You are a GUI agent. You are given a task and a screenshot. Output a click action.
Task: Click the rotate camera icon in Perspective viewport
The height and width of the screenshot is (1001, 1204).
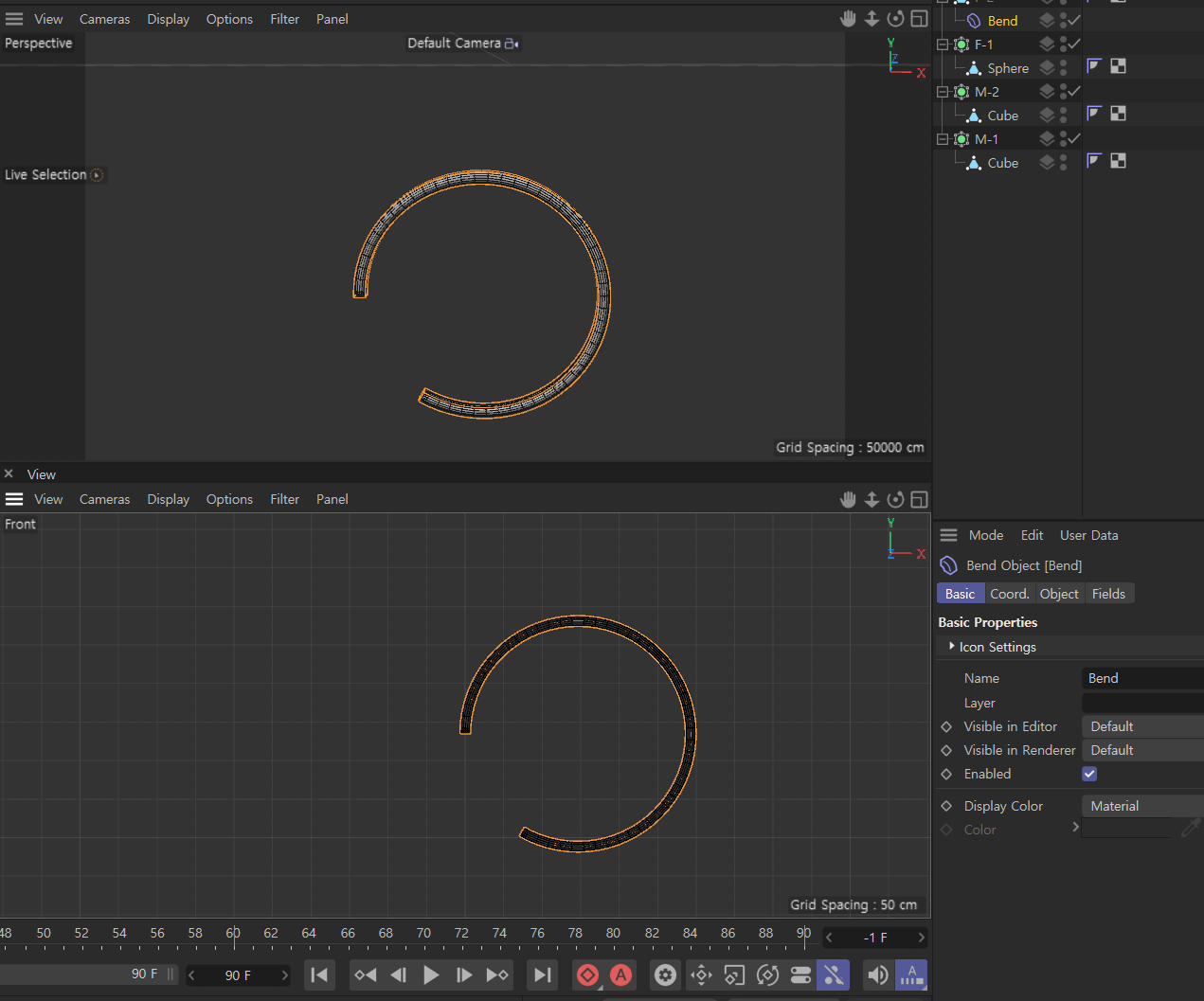click(x=895, y=19)
